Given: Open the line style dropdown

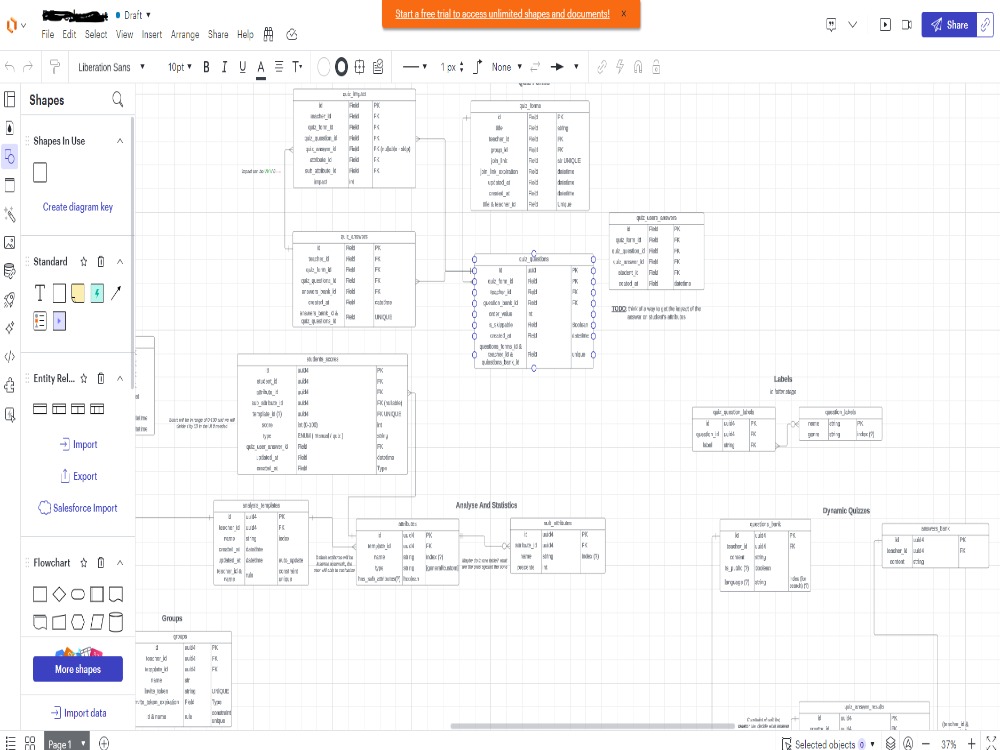Looking at the screenshot, I should (415, 66).
